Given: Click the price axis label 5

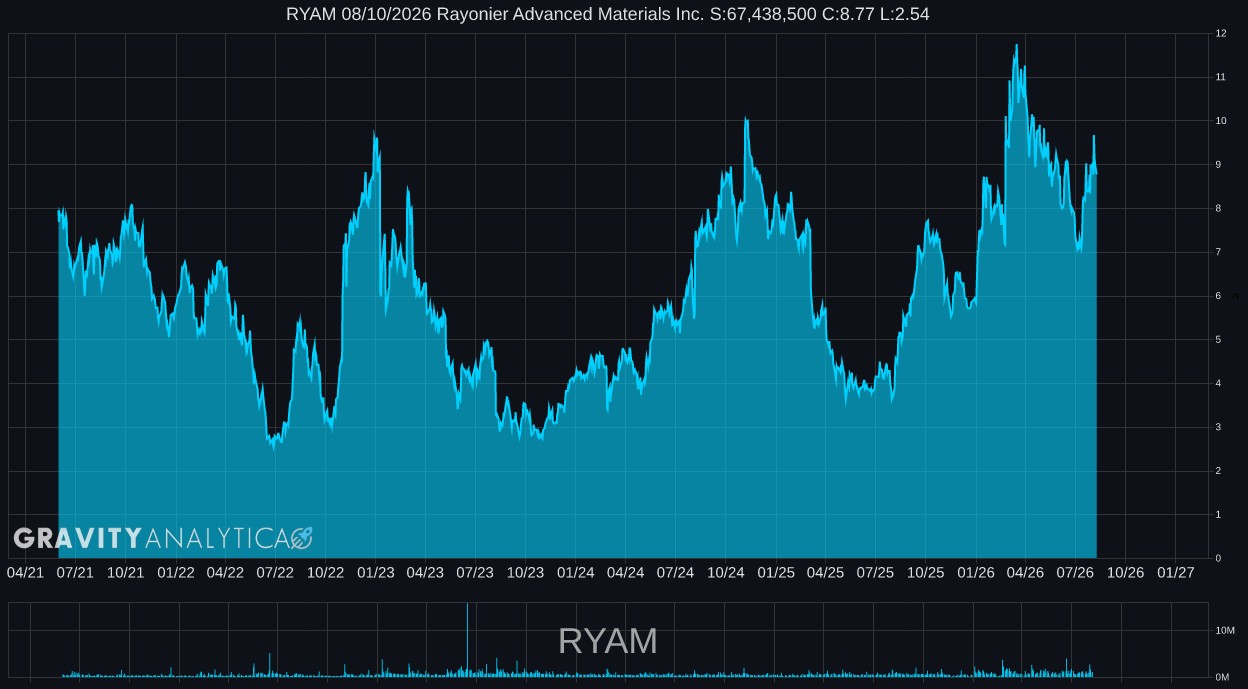Looking at the screenshot, I should pyautogui.click(x=1218, y=340).
